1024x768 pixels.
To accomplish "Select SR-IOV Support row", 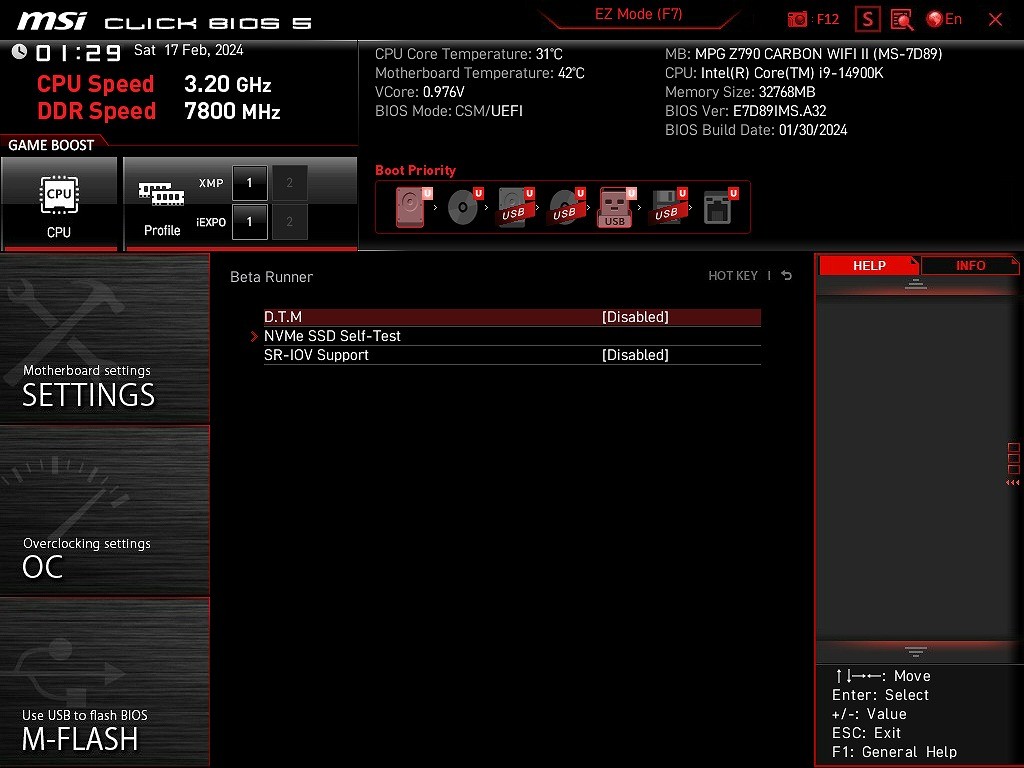I will pos(512,355).
